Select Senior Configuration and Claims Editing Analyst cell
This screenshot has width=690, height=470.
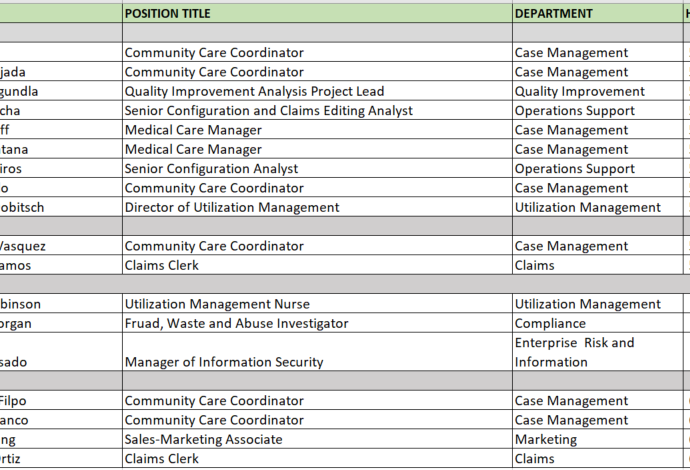[x=317, y=110]
